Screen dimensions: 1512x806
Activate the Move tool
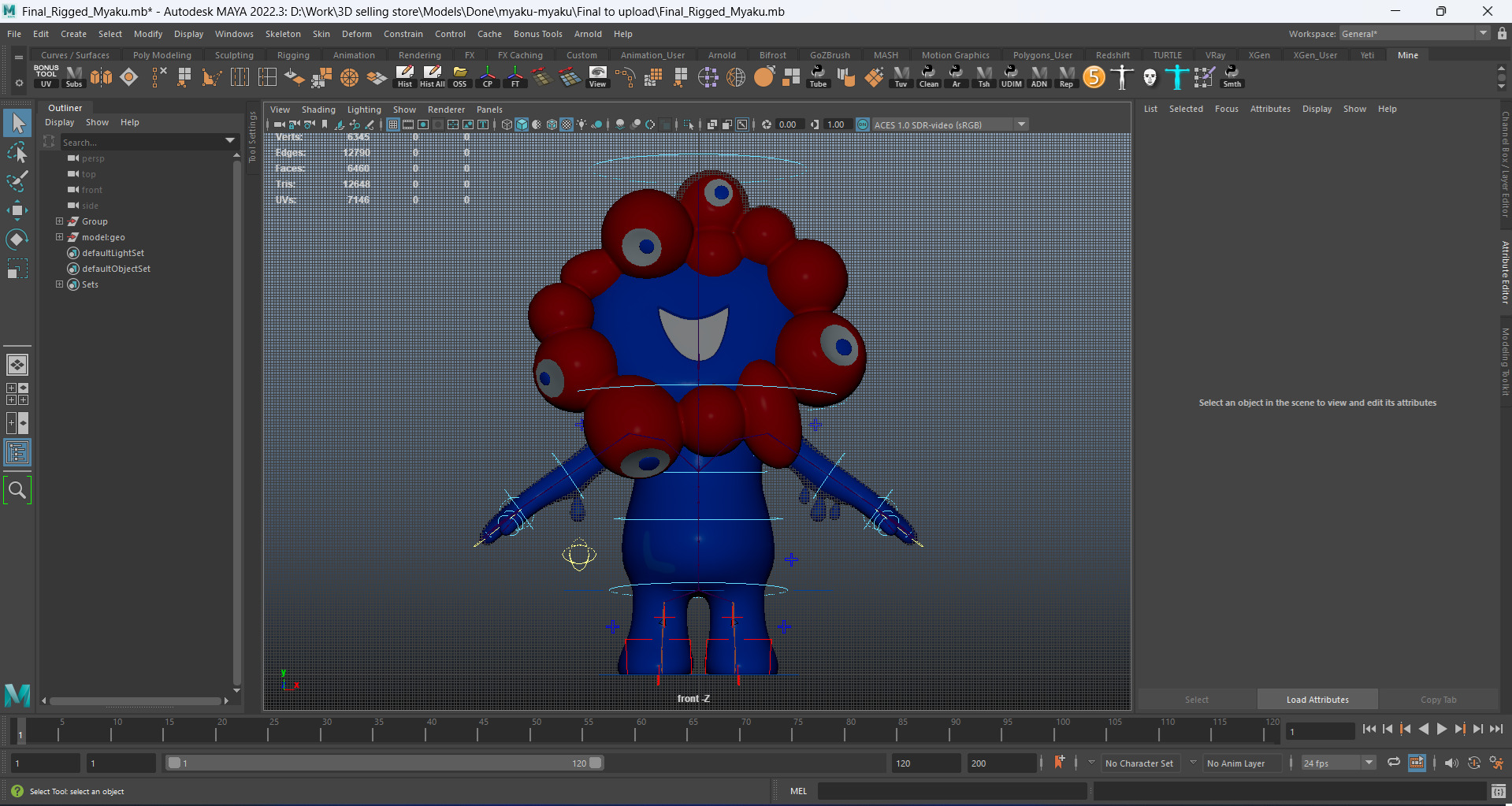click(x=17, y=210)
